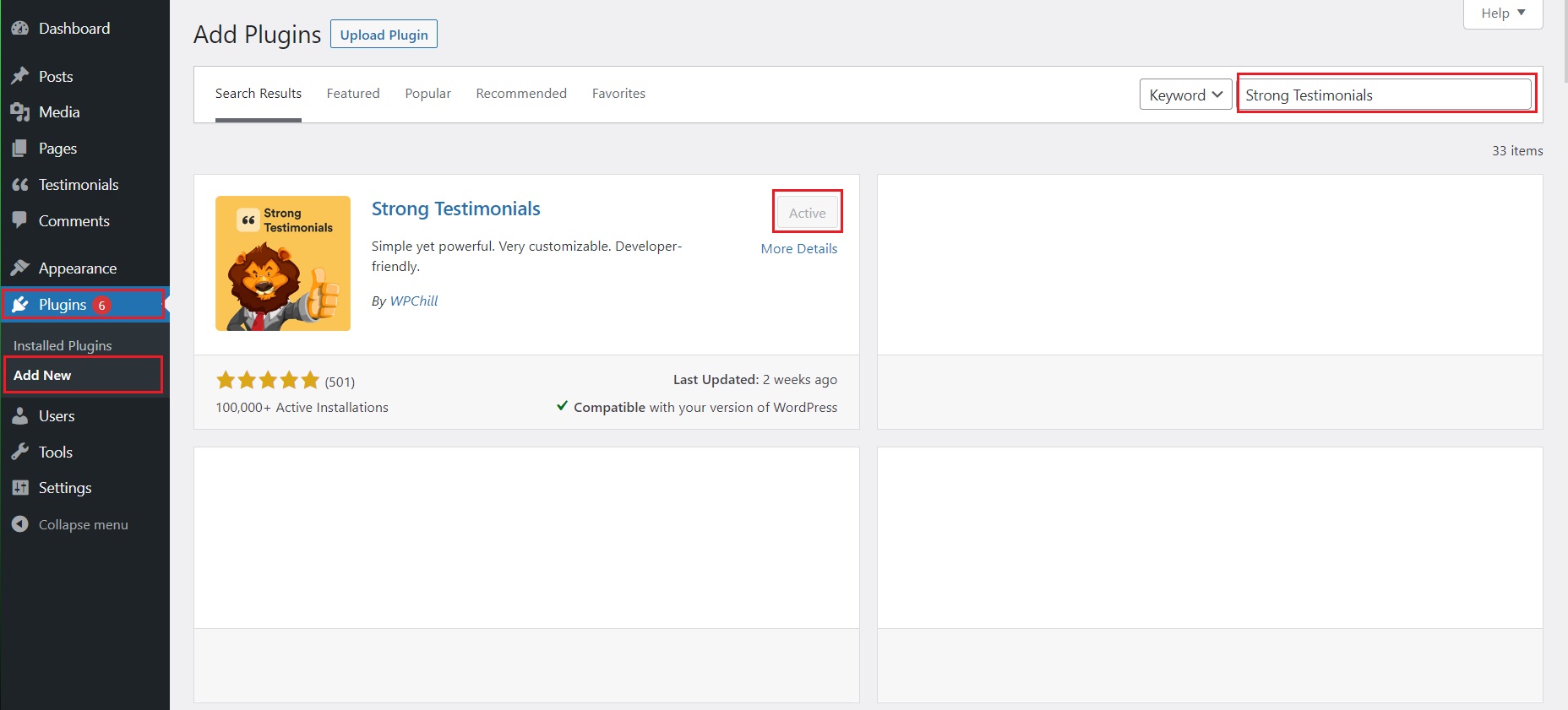Switch to the Featured tab
Screen dimensions: 1568x710
tap(353, 94)
